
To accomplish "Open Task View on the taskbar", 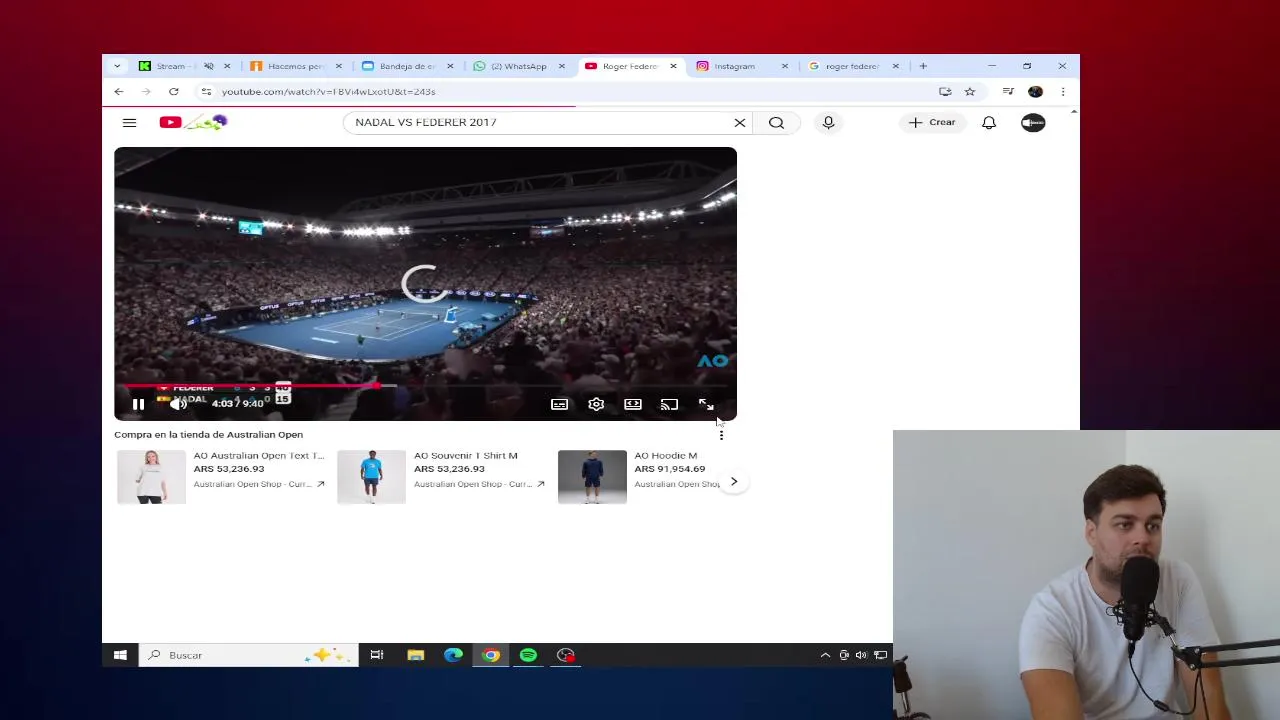I will [x=377, y=655].
